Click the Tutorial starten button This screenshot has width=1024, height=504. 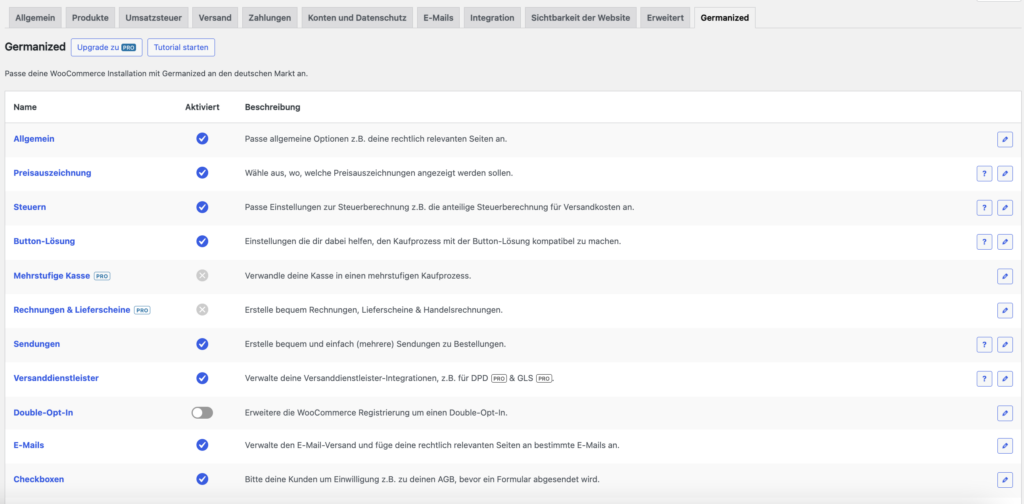pyautogui.click(x=181, y=48)
